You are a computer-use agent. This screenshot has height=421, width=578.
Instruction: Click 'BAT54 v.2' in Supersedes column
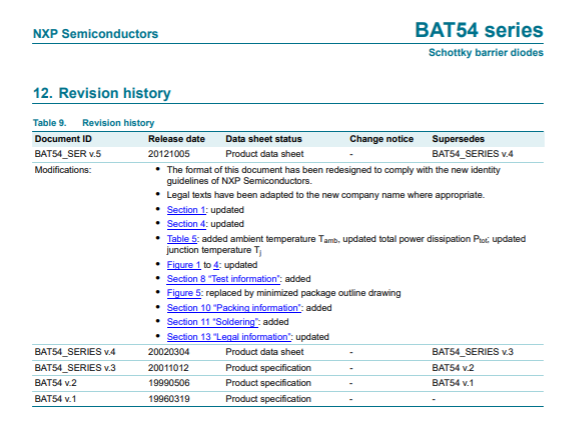pyautogui.click(x=453, y=368)
